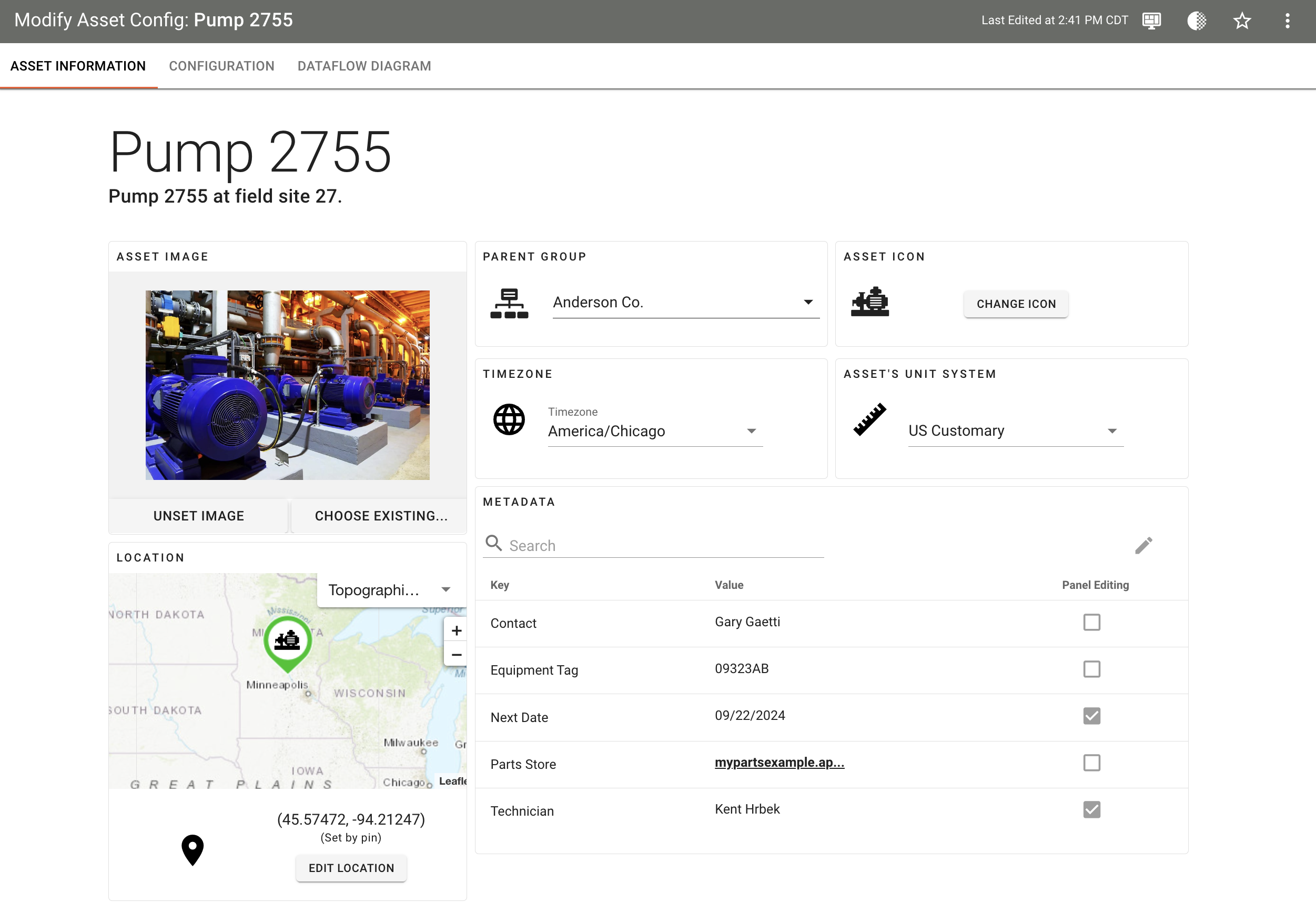The width and height of the screenshot is (1316, 922).
Task: Click the asset group/network icon
Action: click(x=510, y=302)
